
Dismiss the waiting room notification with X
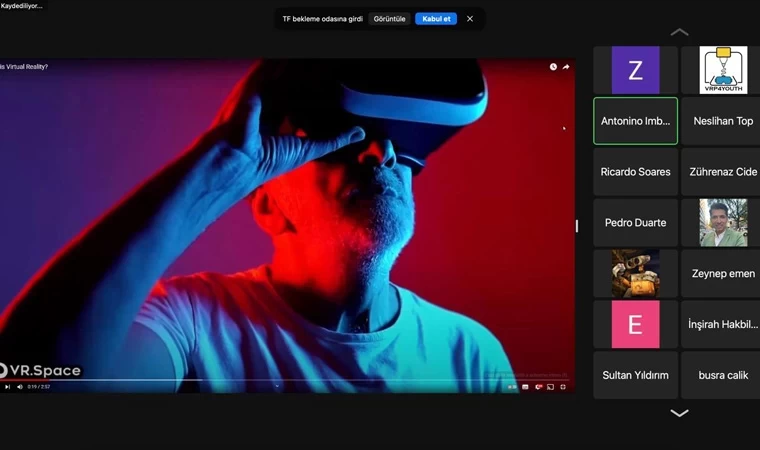(x=470, y=19)
